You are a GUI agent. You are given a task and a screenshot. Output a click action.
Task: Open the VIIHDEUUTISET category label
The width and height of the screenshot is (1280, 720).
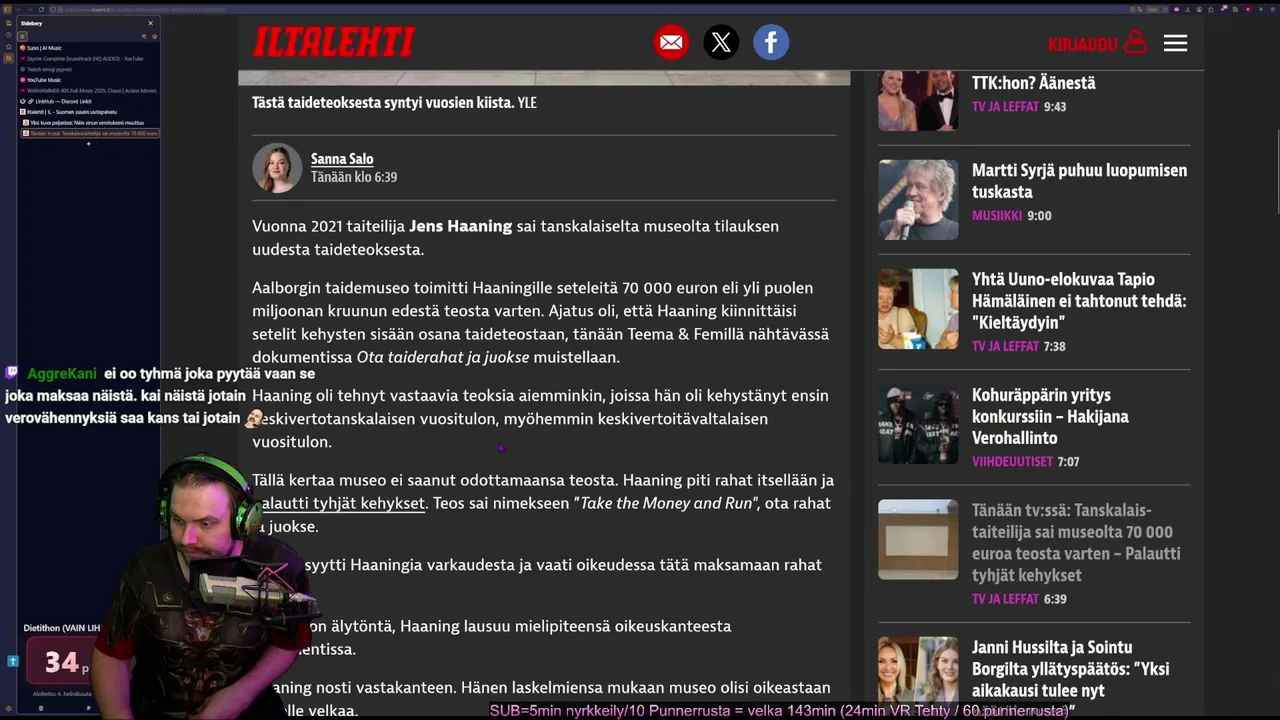pyautogui.click(x=1012, y=461)
